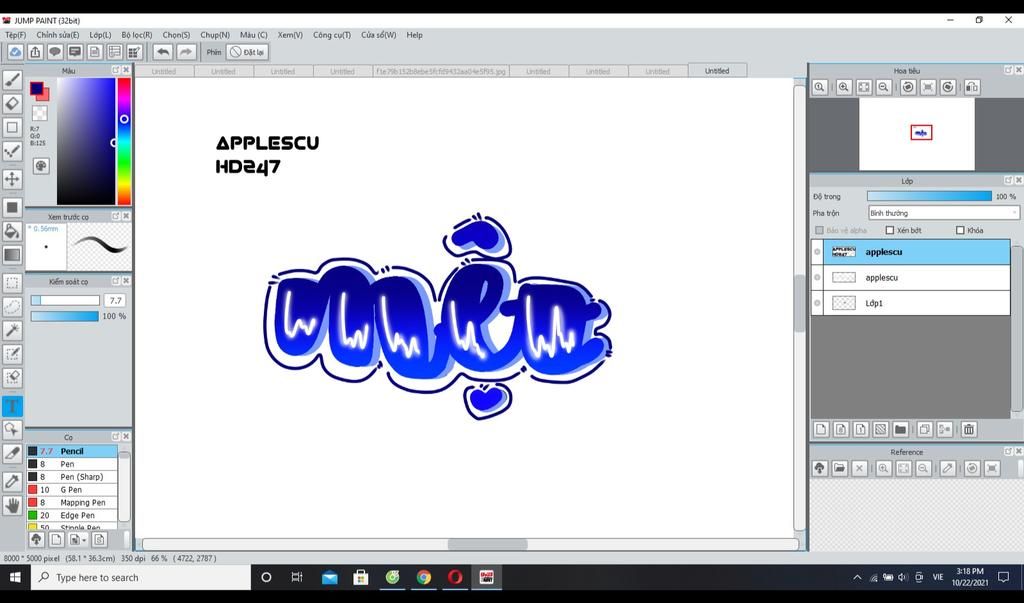
Task: Open the speech bubble comment icon
Action: coord(55,52)
